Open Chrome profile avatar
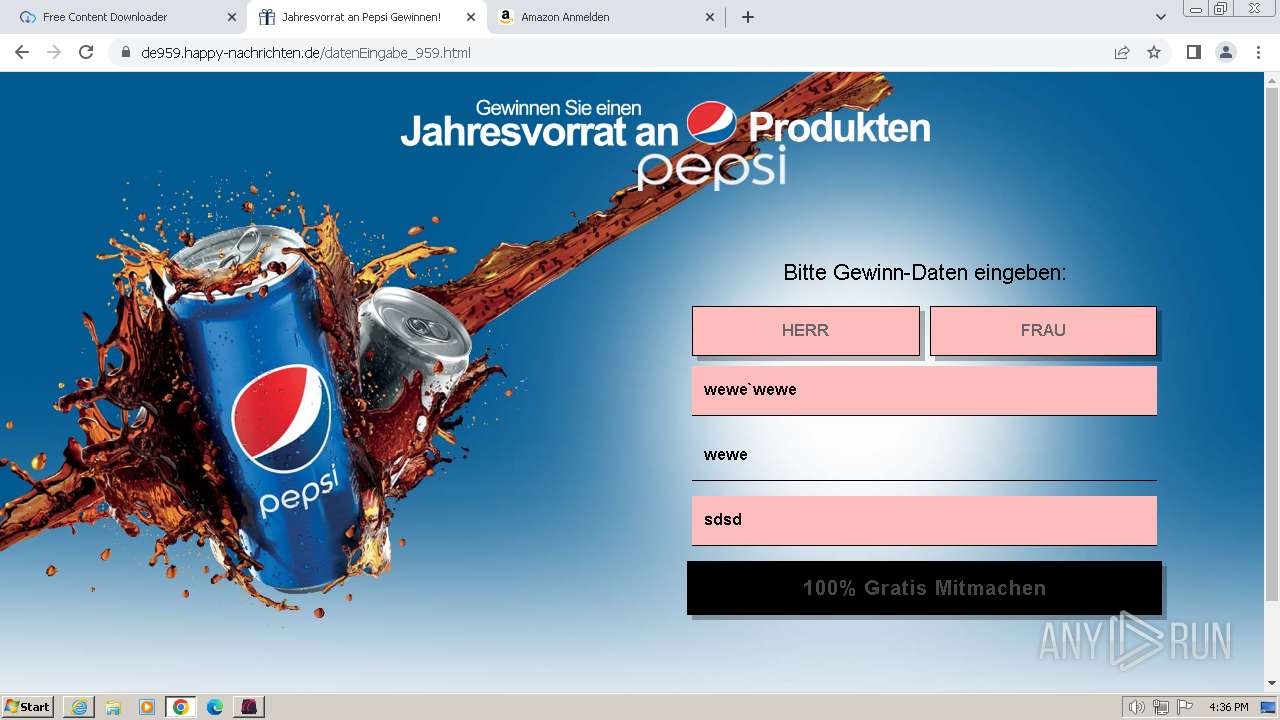The height and width of the screenshot is (720, 1280). [1226, 52]
